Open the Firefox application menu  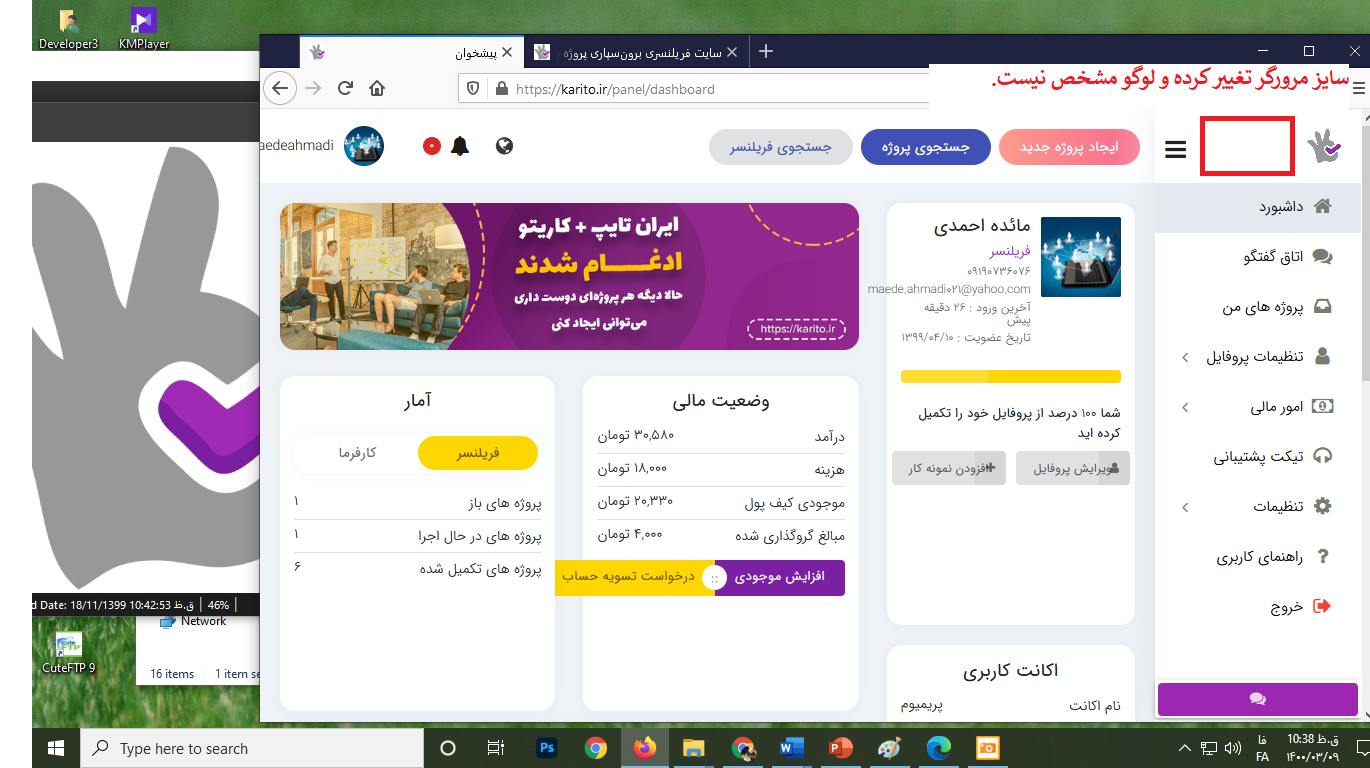(1359, 88)
